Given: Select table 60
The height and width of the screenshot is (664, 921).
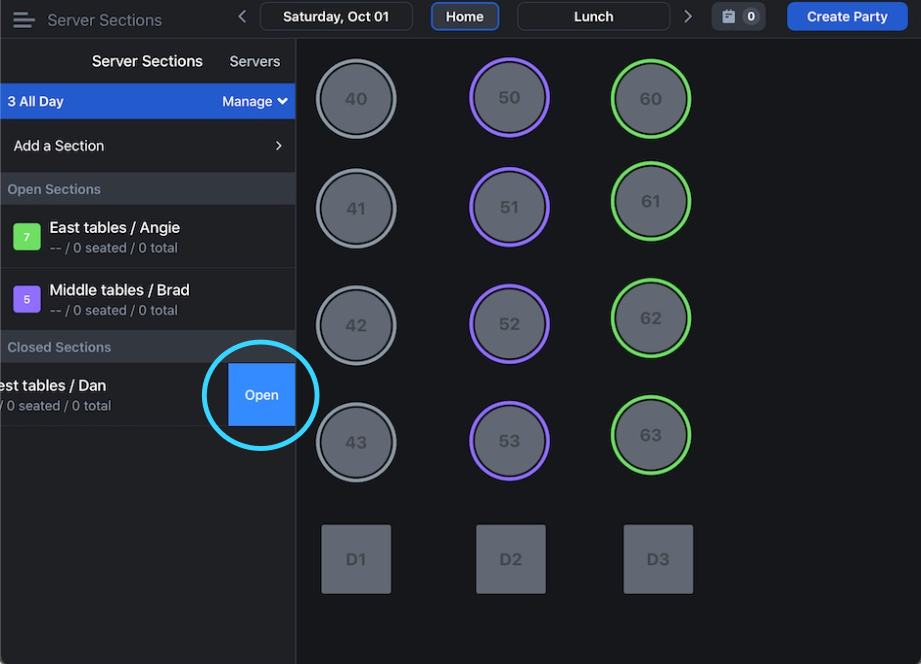Looking at the screenshot, I should (651, 99).
